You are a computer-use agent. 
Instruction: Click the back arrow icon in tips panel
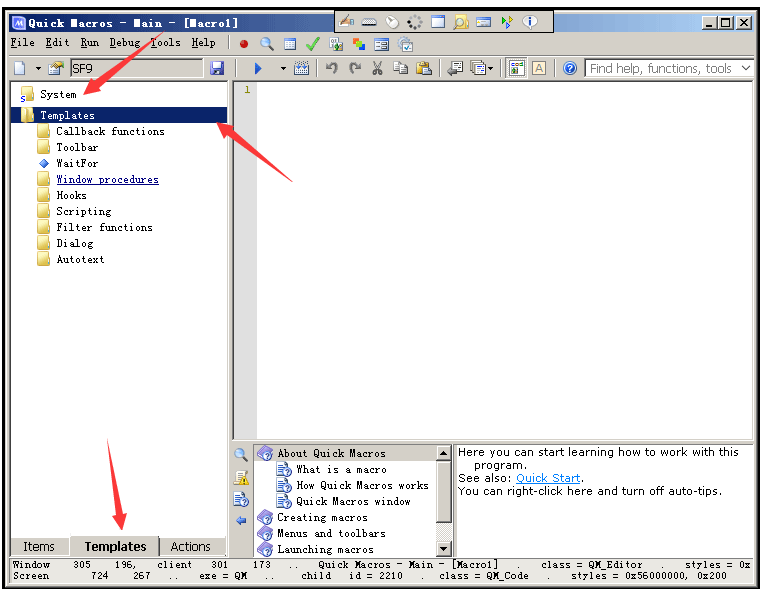coord(241,521)
